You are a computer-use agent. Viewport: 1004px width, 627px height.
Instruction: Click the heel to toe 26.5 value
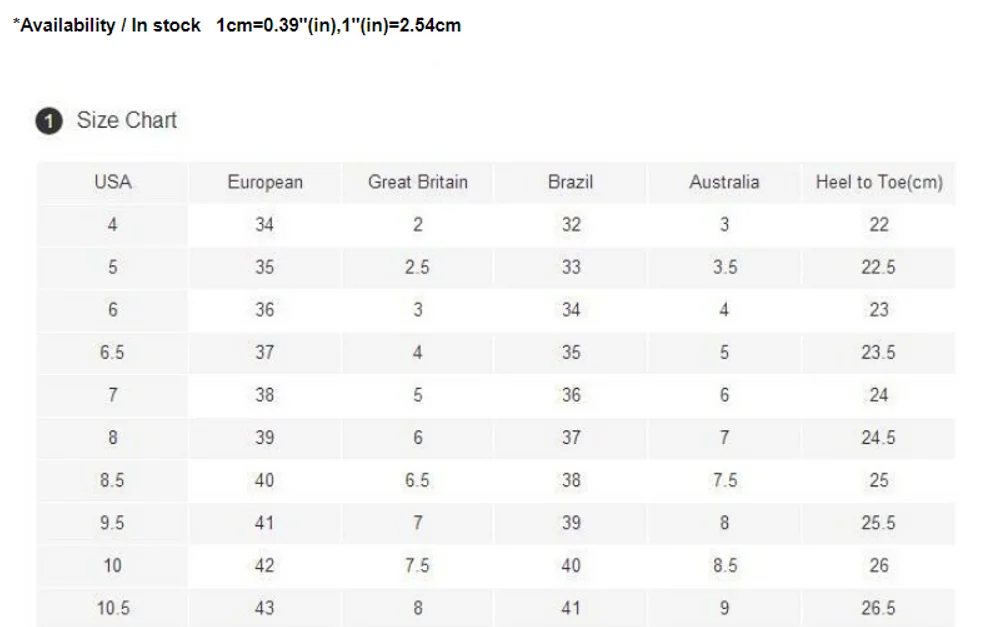878,608
